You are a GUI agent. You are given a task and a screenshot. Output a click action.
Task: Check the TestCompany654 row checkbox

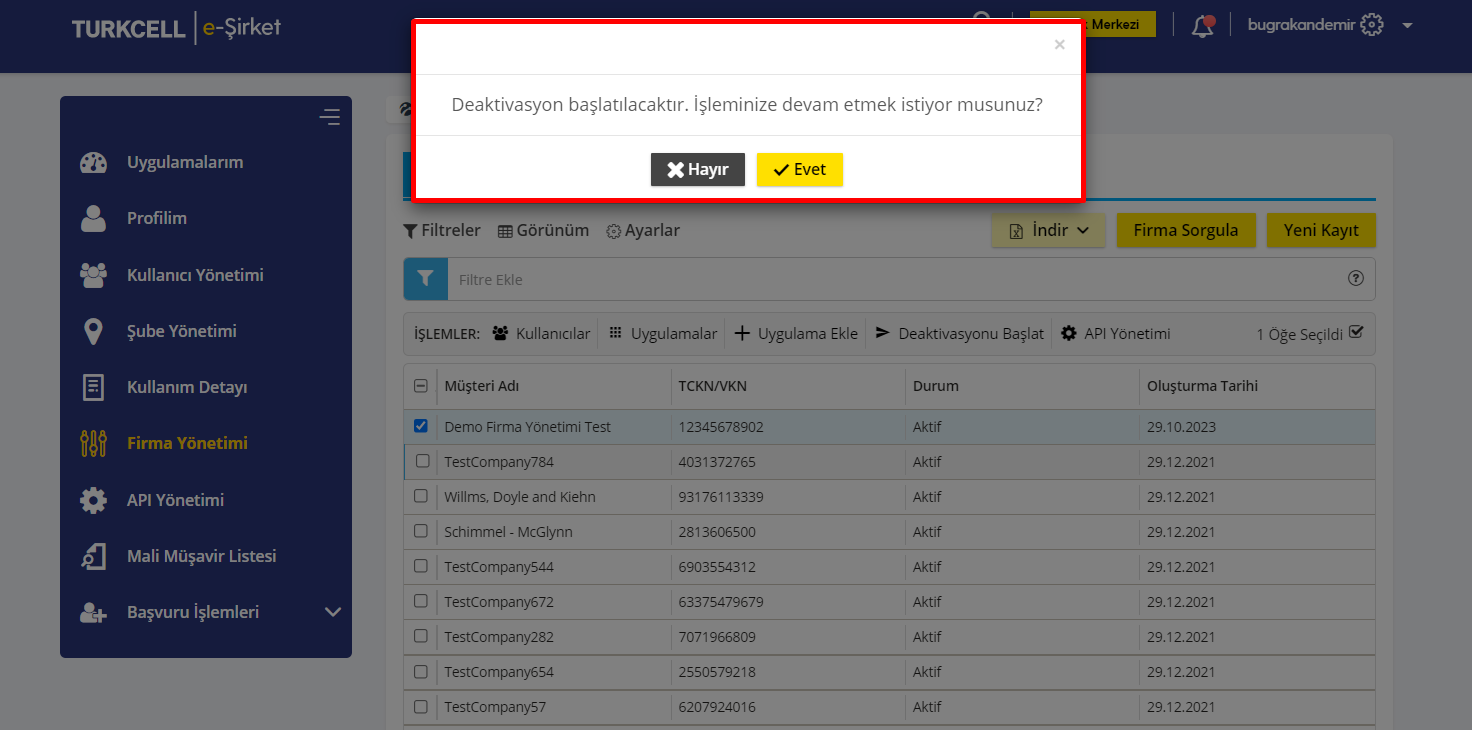[422, 671]
